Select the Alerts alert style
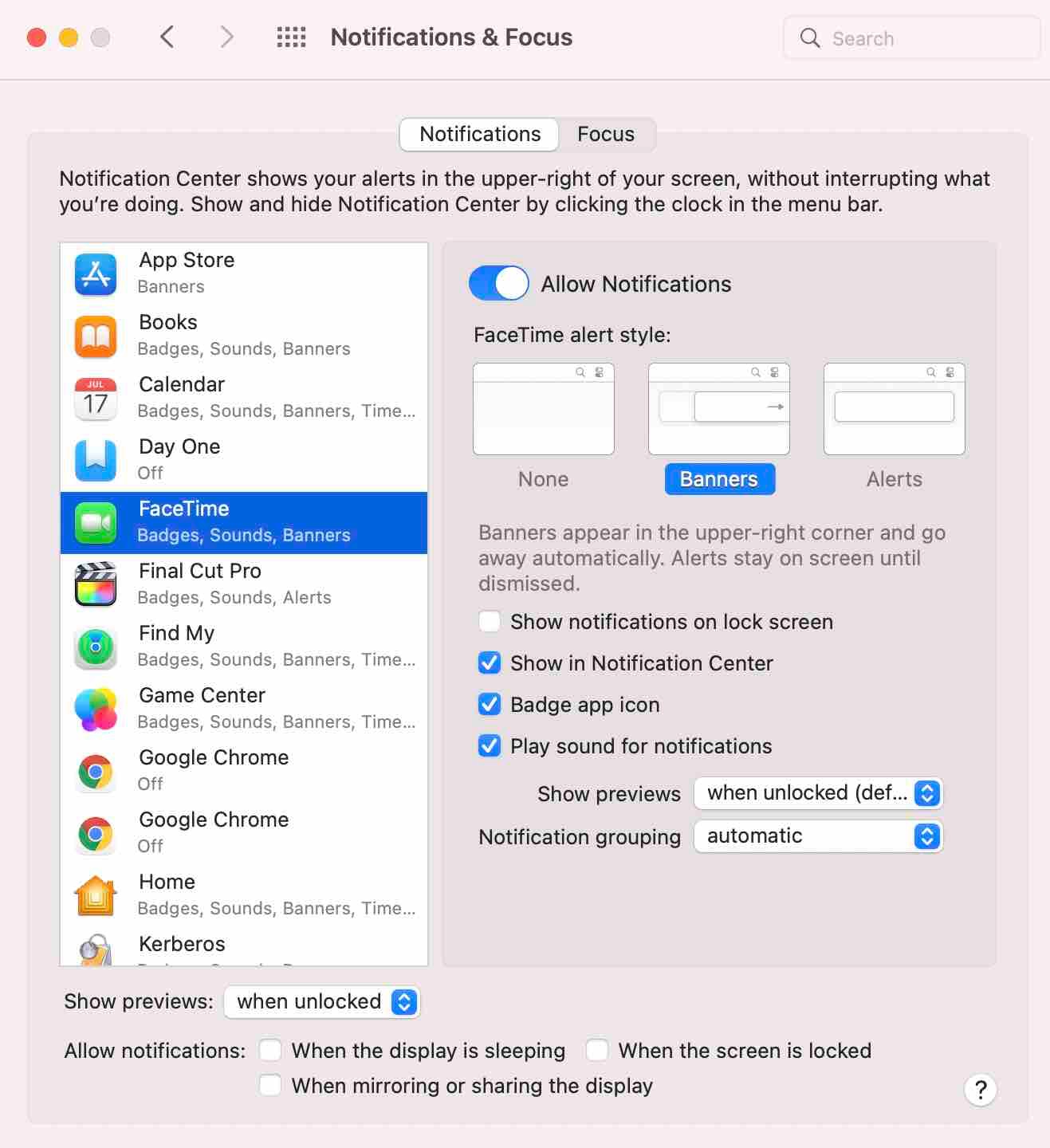 (x=894, y=409)
